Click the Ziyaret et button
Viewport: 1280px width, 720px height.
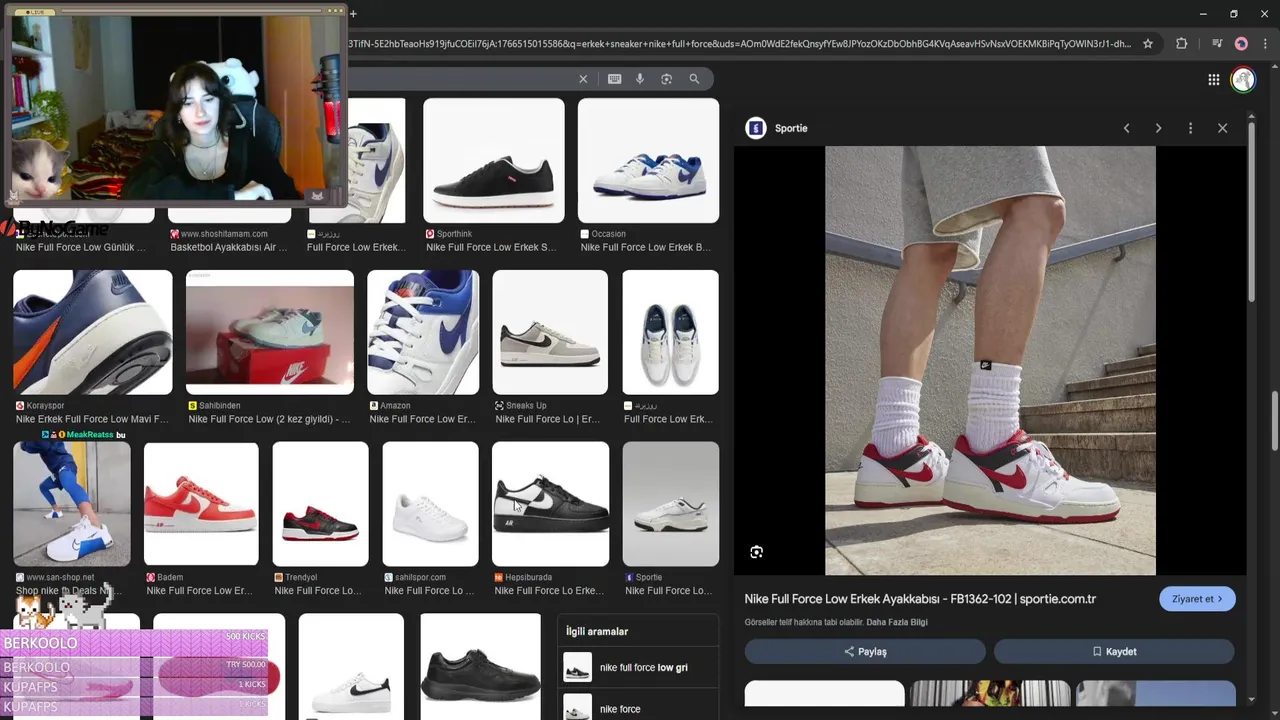tap(1197, 599)
